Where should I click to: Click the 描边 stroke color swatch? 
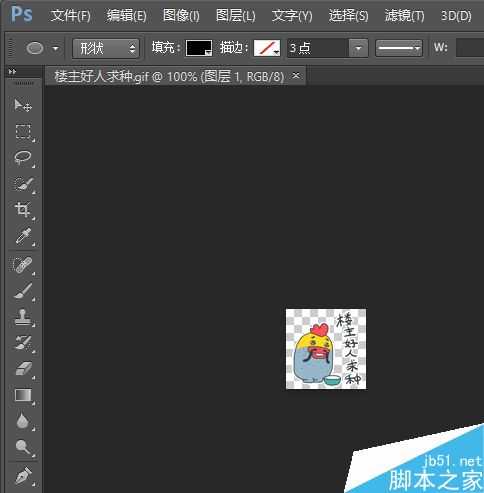click(x=267, y=48)
